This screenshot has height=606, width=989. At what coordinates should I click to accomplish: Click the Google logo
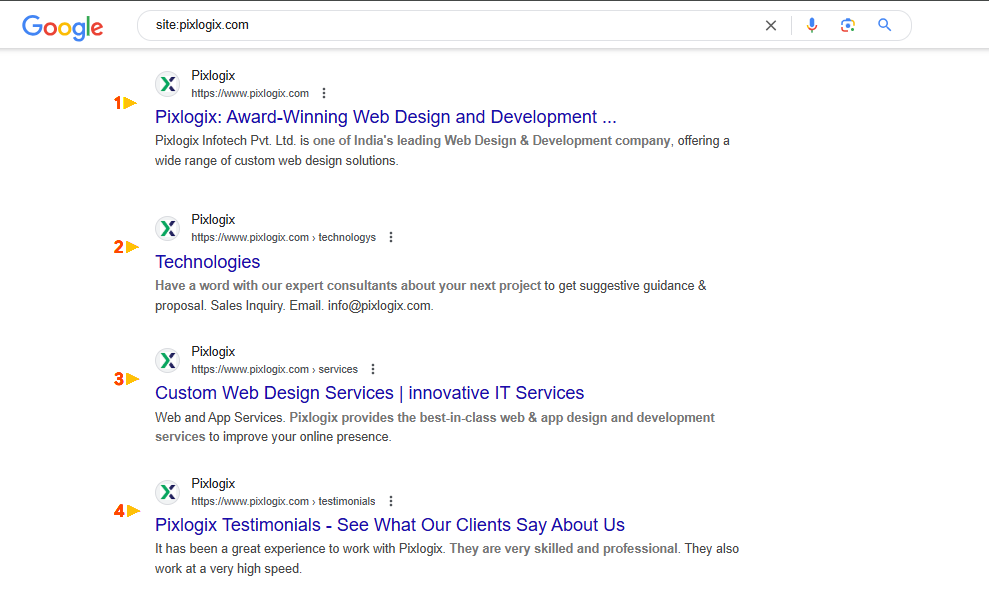click(62, 27)
